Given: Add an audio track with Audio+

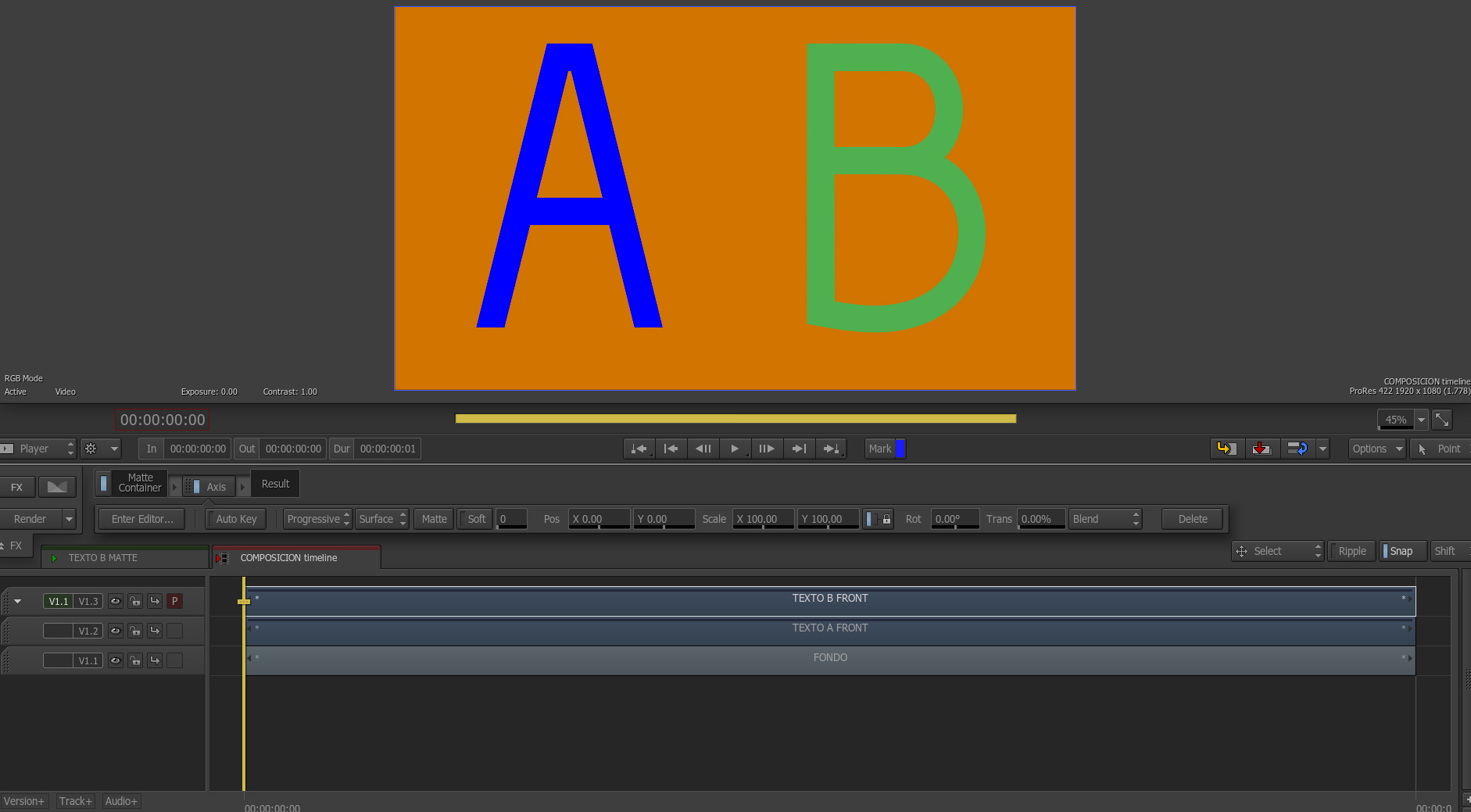Looking at the screenshot, I should [121, 801].
